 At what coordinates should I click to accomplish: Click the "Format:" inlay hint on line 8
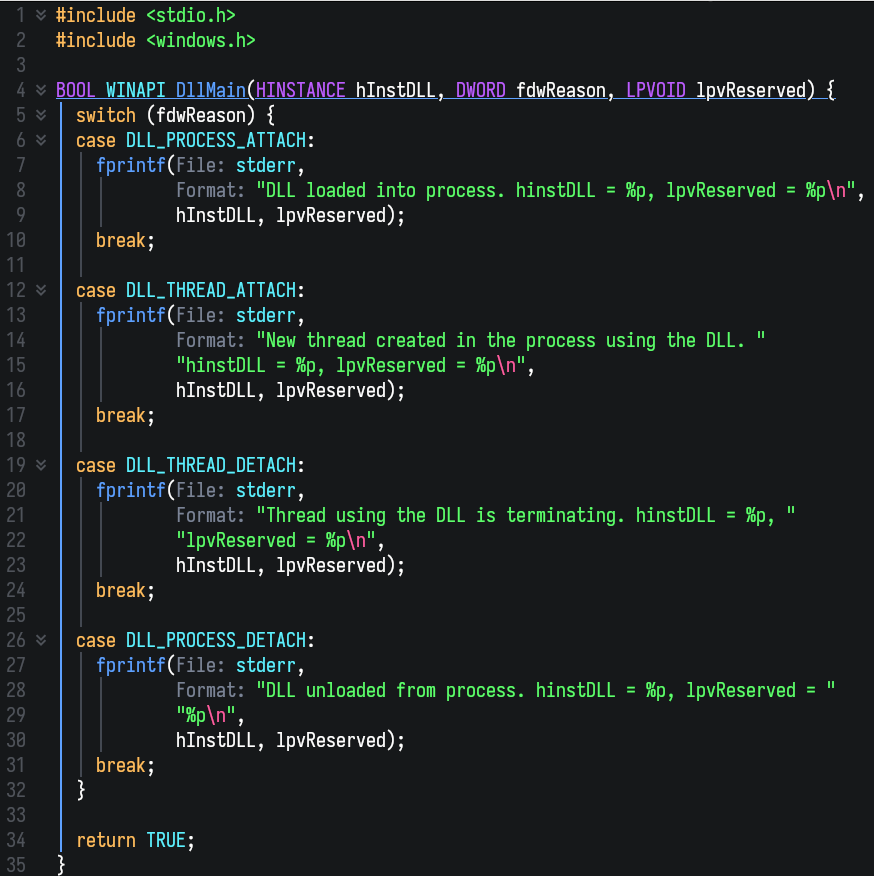[211, 191]
